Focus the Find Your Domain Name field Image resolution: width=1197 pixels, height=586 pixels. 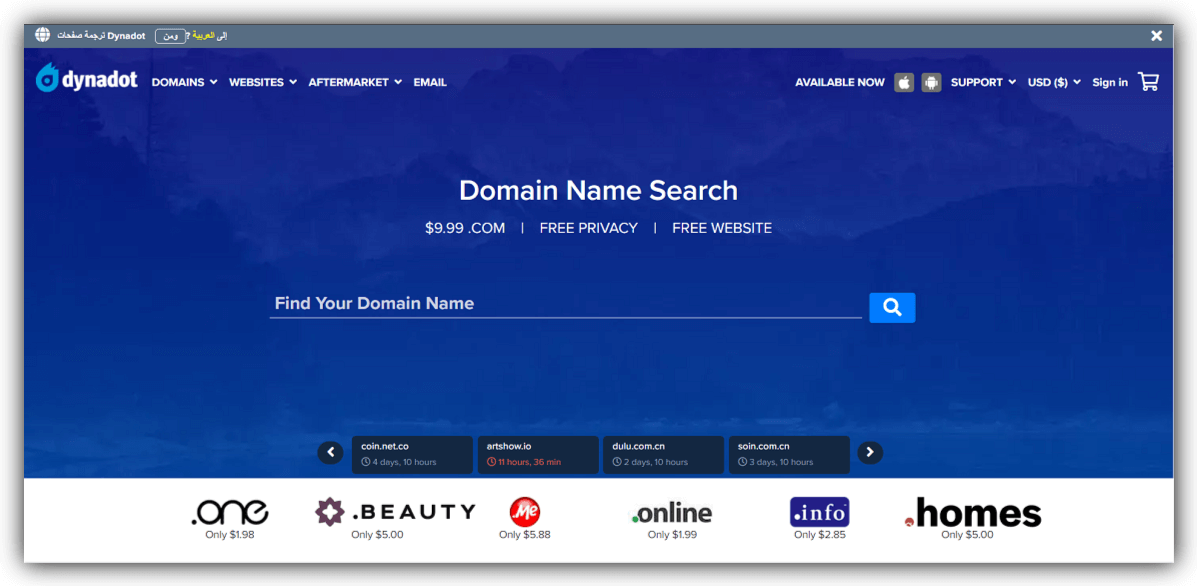coord(566,304)
